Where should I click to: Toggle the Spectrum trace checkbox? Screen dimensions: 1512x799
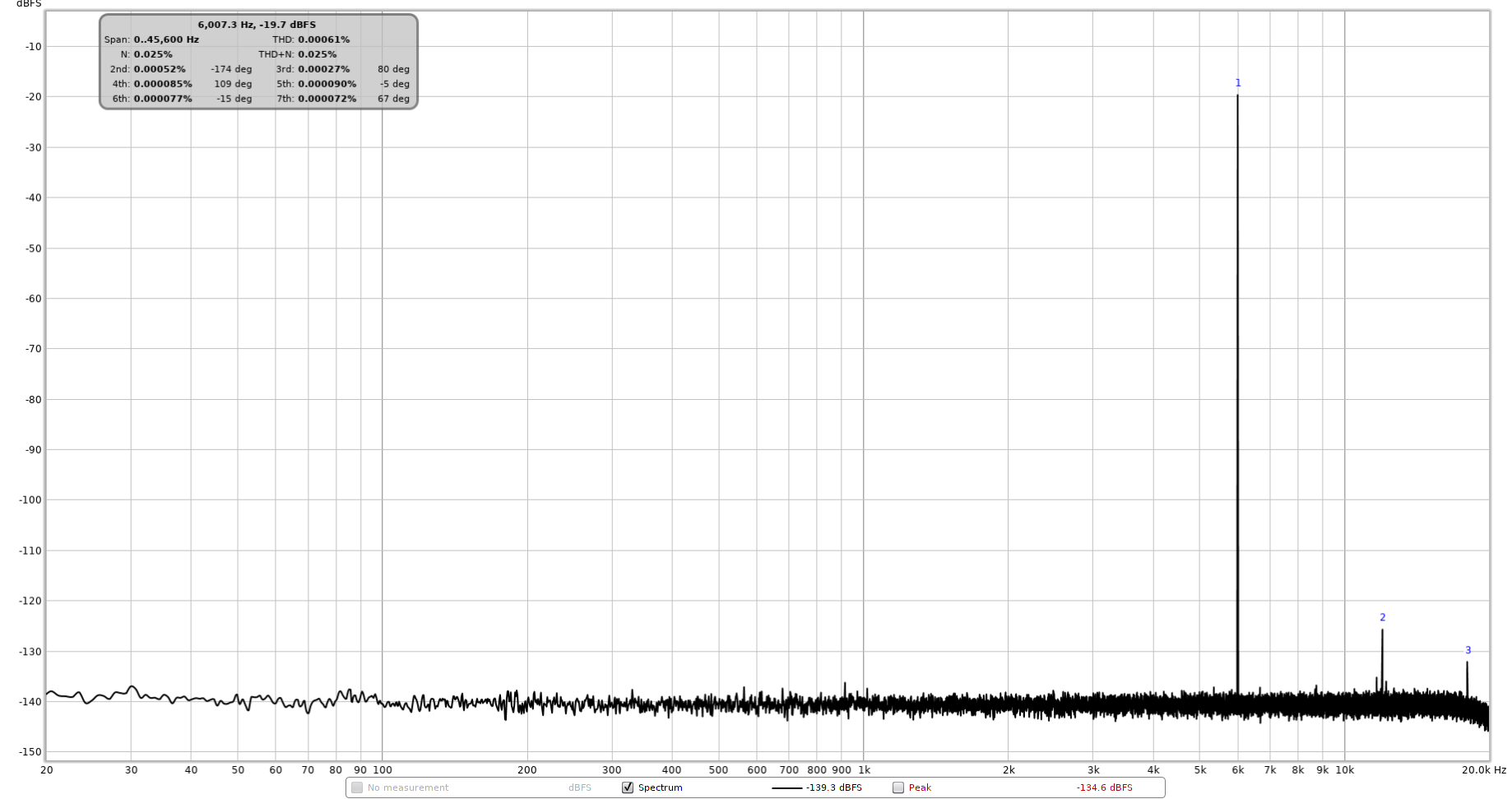pyautogui.click(x=628, y=787)
